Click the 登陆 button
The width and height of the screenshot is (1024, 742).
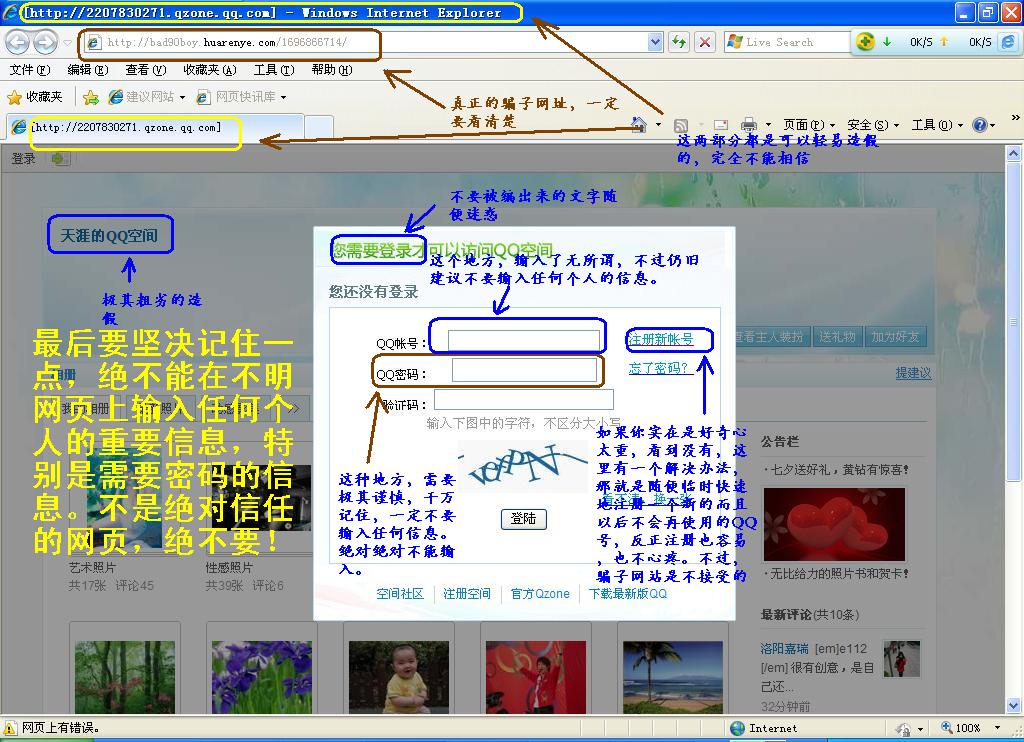[524, 519]
